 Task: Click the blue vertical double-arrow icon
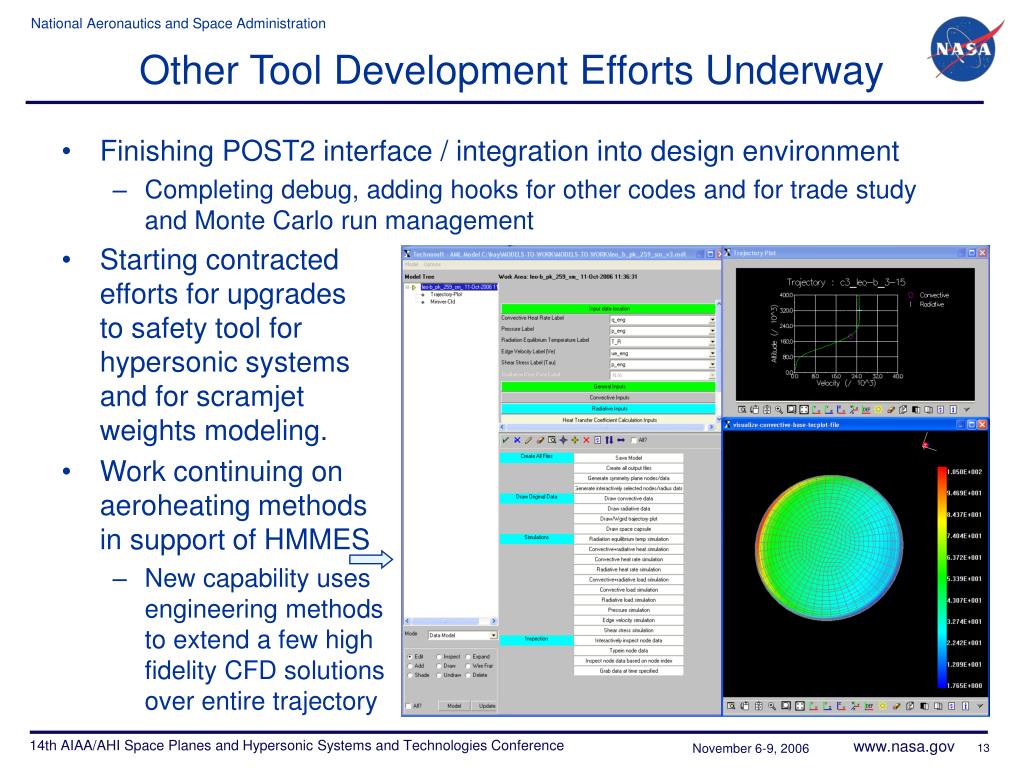[x=609, y=440]
